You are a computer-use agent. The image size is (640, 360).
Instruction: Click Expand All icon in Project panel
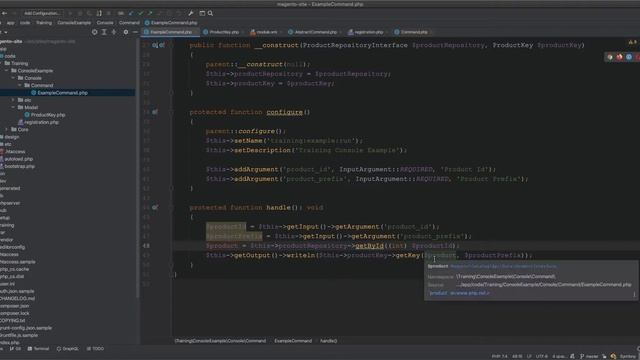click(x=104, y=32)
